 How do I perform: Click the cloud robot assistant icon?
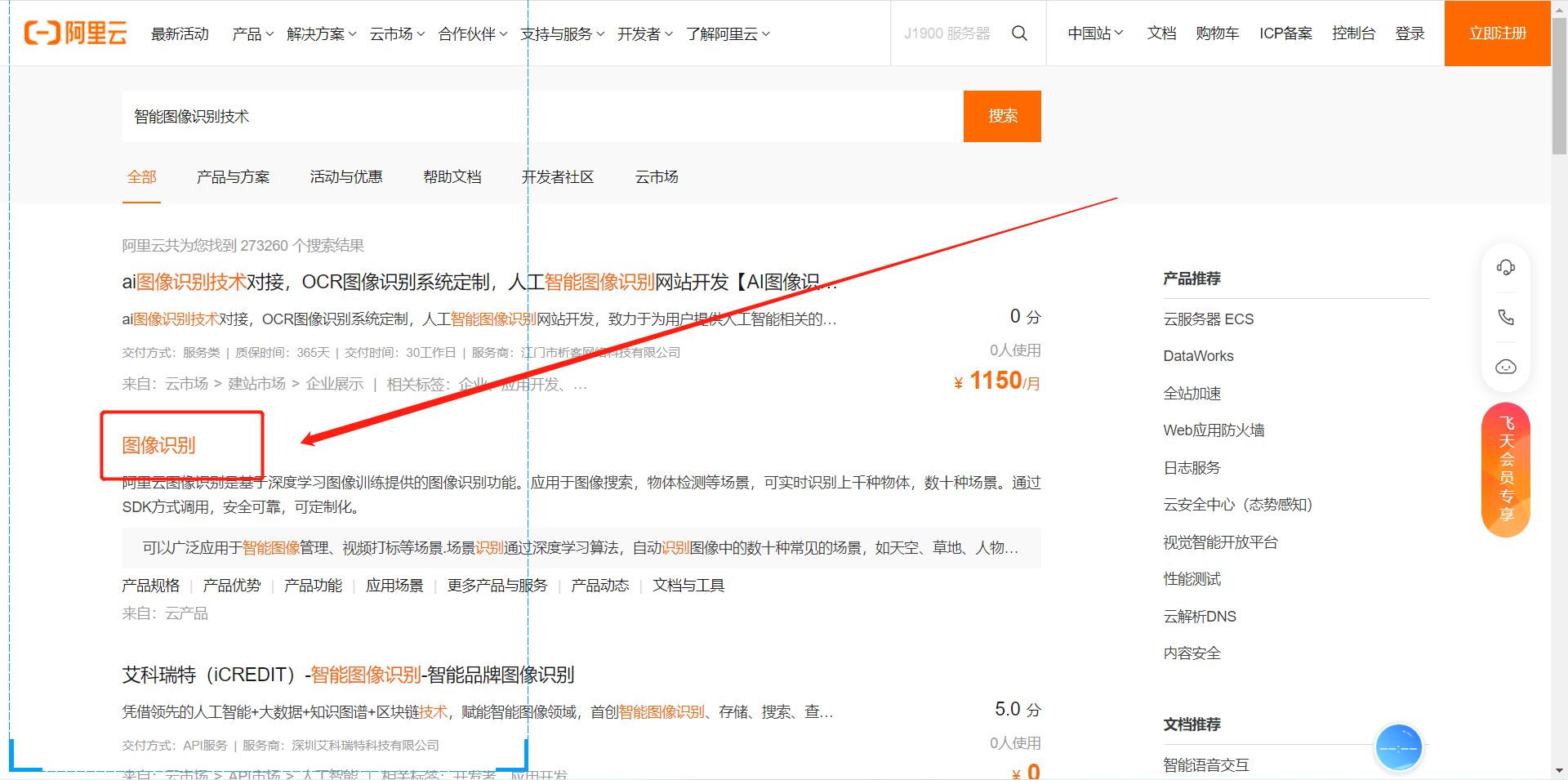point(1505,367)
